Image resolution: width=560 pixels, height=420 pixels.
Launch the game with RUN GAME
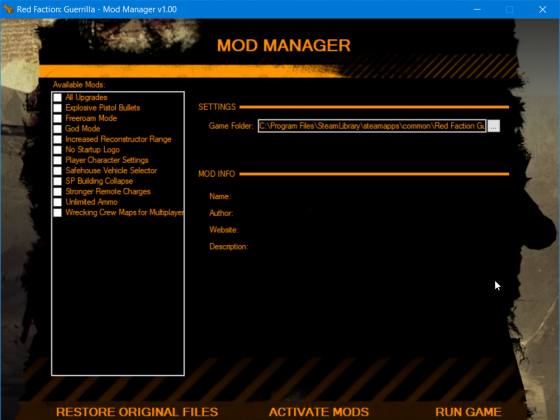(x=468, y=412)
